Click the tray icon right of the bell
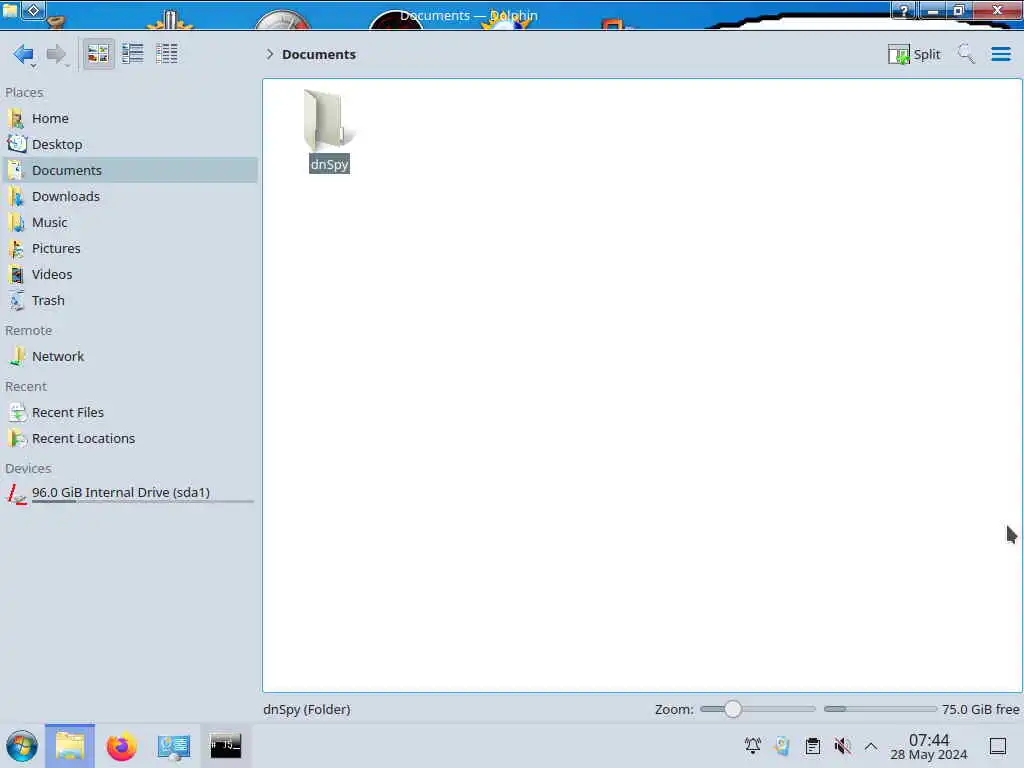 (782, 745)
